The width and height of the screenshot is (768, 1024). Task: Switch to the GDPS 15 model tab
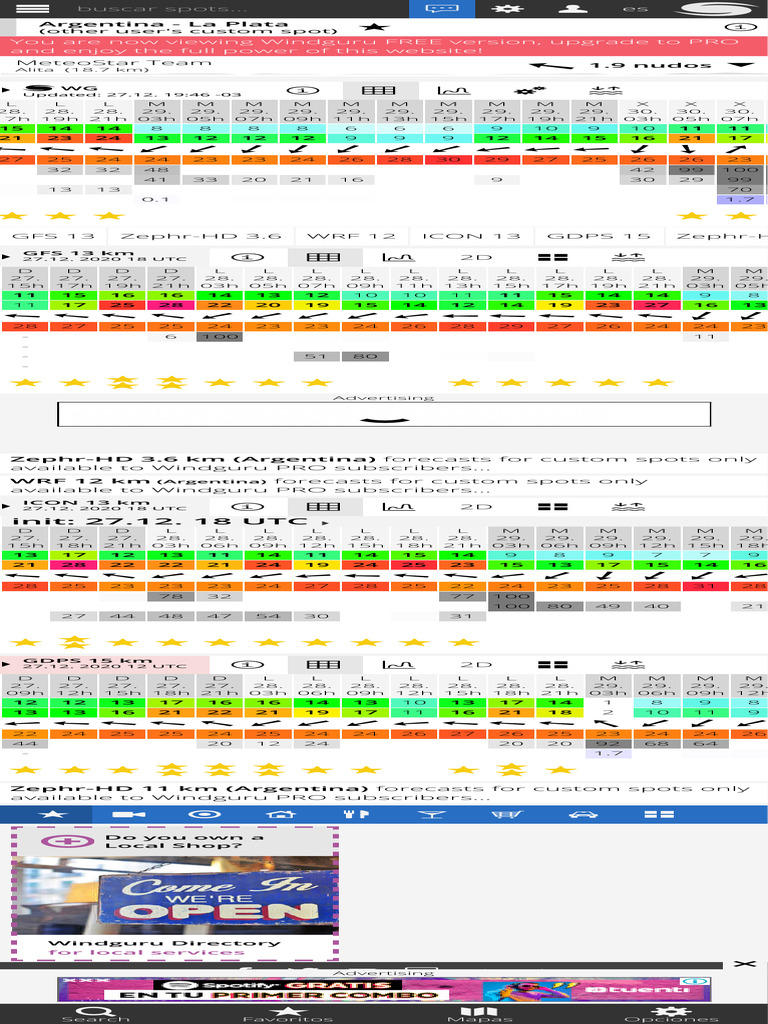[599, 236]
